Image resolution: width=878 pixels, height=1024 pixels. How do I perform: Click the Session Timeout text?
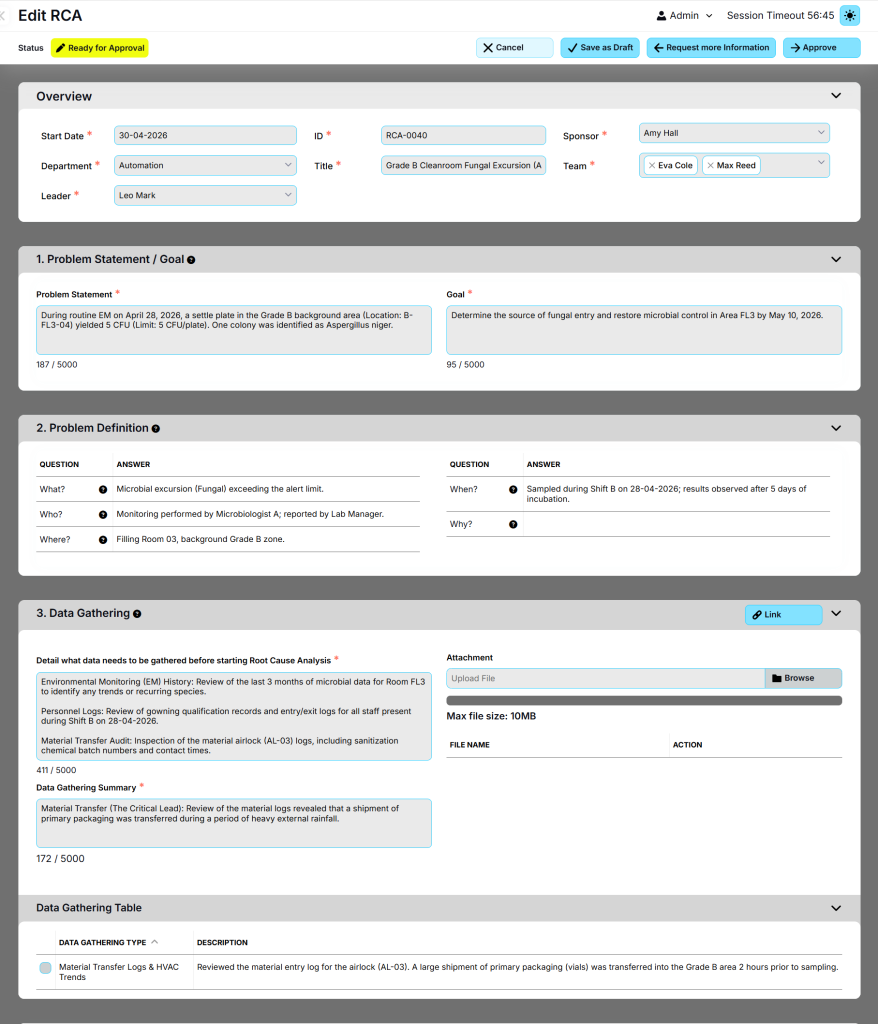(x=781, y=16)
